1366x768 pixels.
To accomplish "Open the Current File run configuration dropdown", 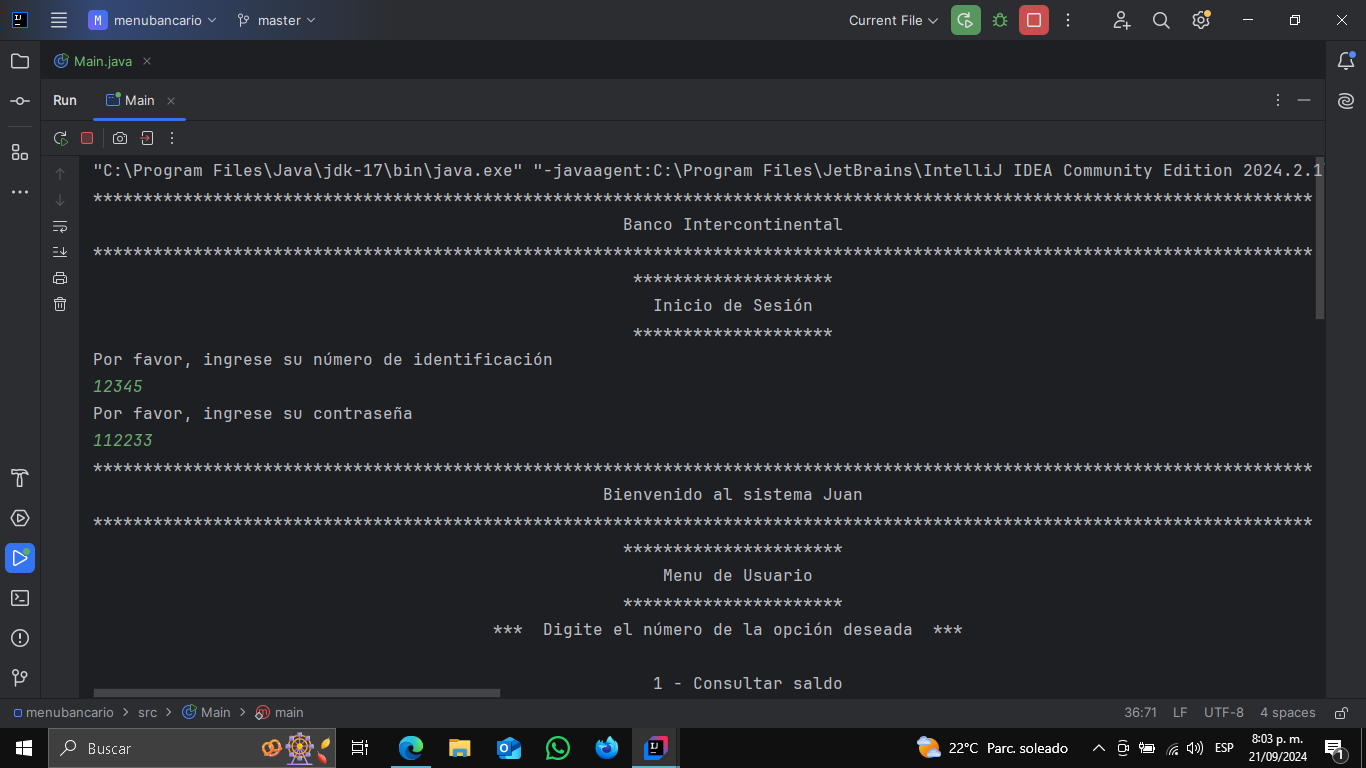I will pyautogui.click(x=893, y=20).
